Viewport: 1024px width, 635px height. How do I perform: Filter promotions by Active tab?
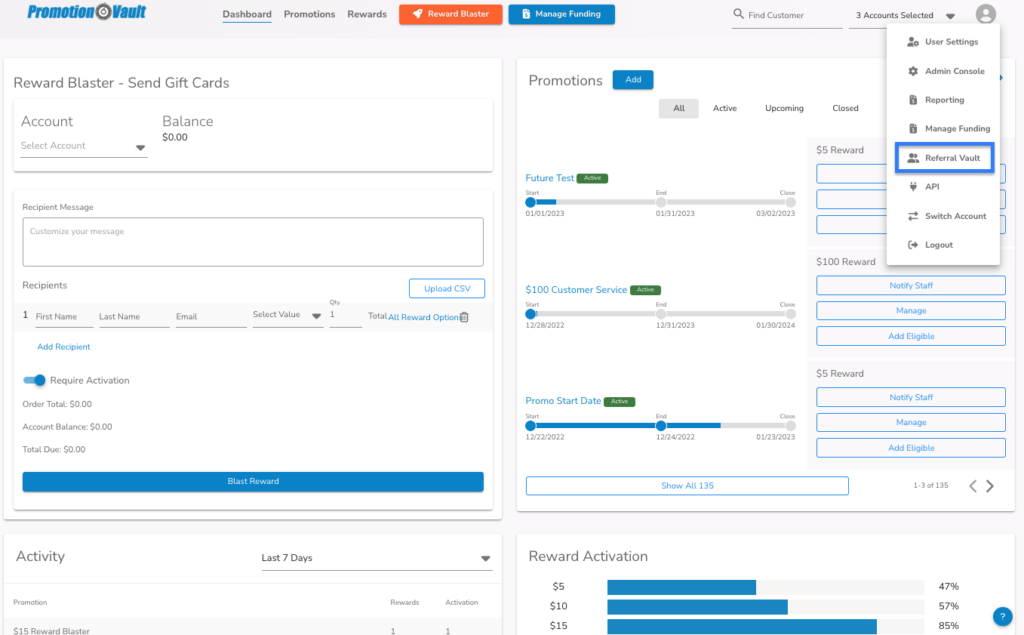725,108
